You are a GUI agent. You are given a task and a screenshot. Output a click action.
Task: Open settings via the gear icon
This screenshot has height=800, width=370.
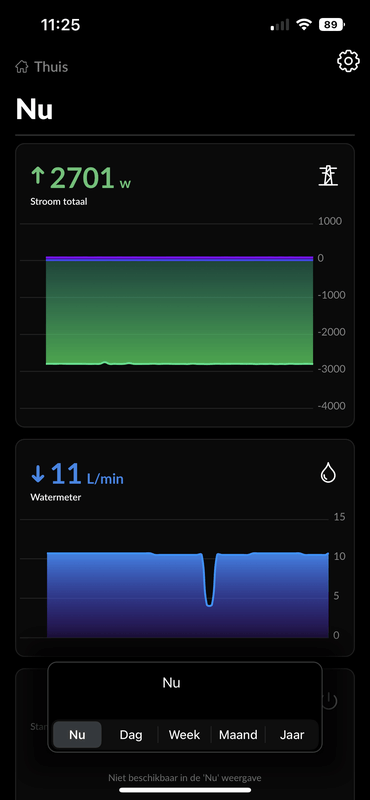pos(348,62)
